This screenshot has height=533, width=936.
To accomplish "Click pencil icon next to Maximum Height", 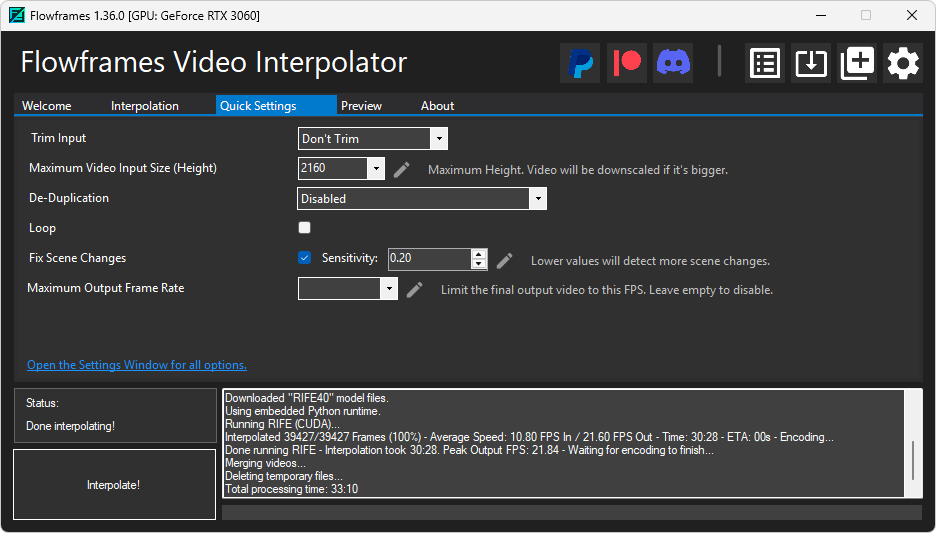I will tap(402, 170).
